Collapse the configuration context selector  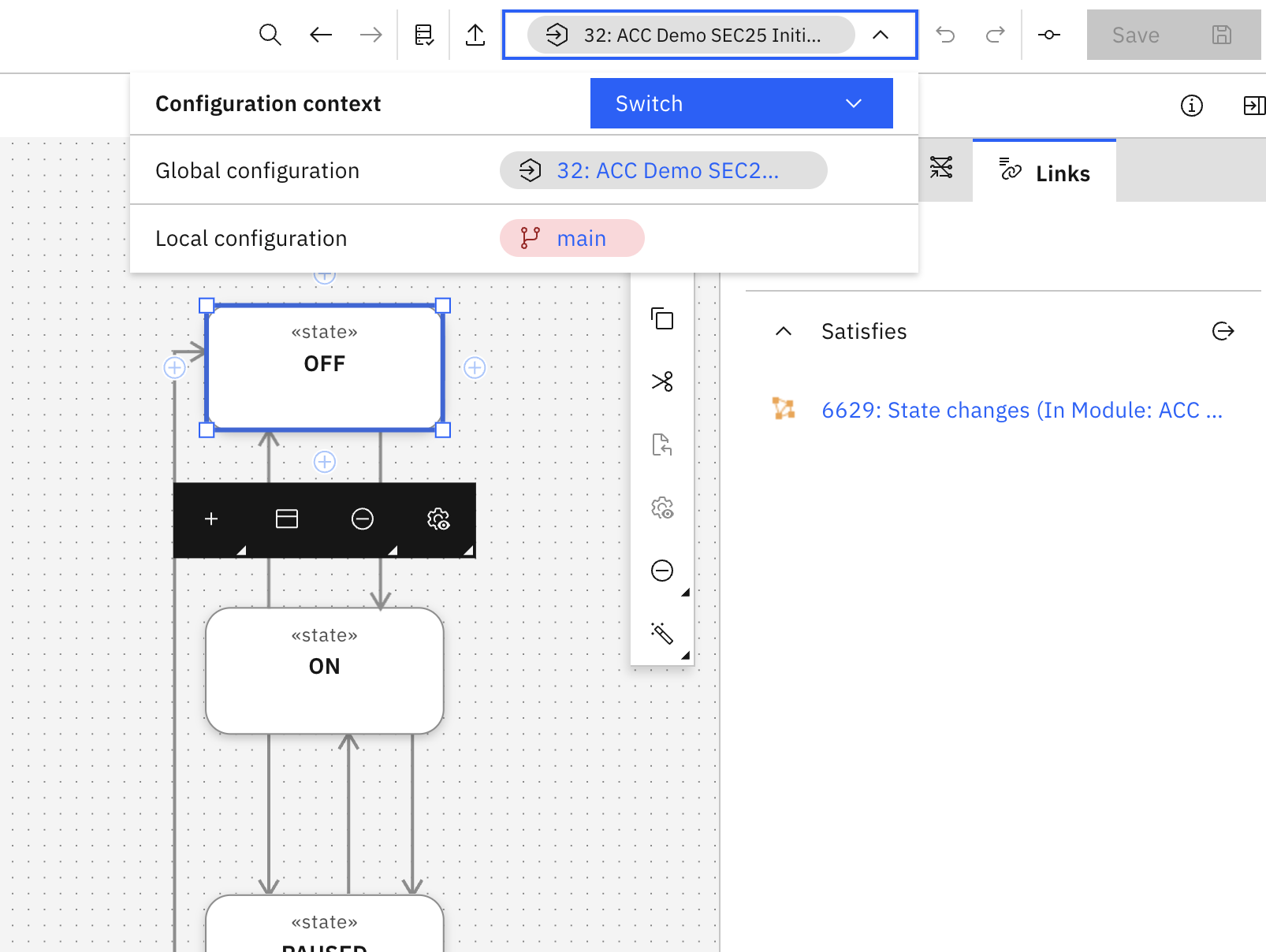(881, 35)
